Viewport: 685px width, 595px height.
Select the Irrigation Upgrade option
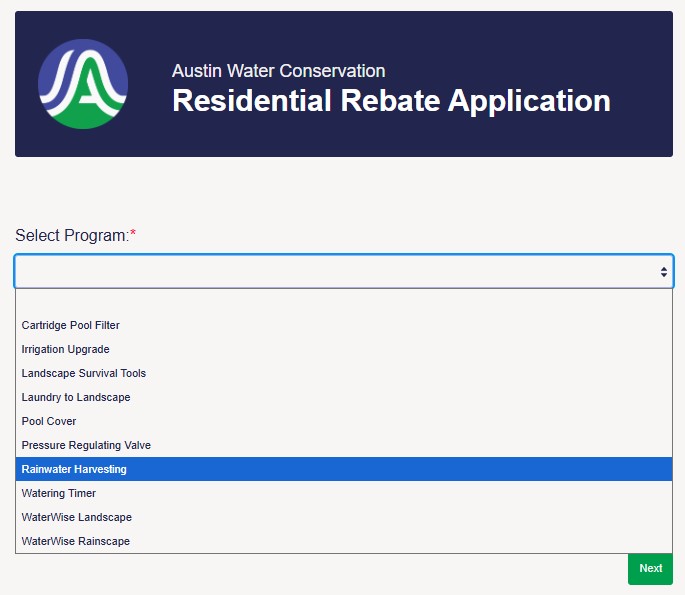point(66,349)
